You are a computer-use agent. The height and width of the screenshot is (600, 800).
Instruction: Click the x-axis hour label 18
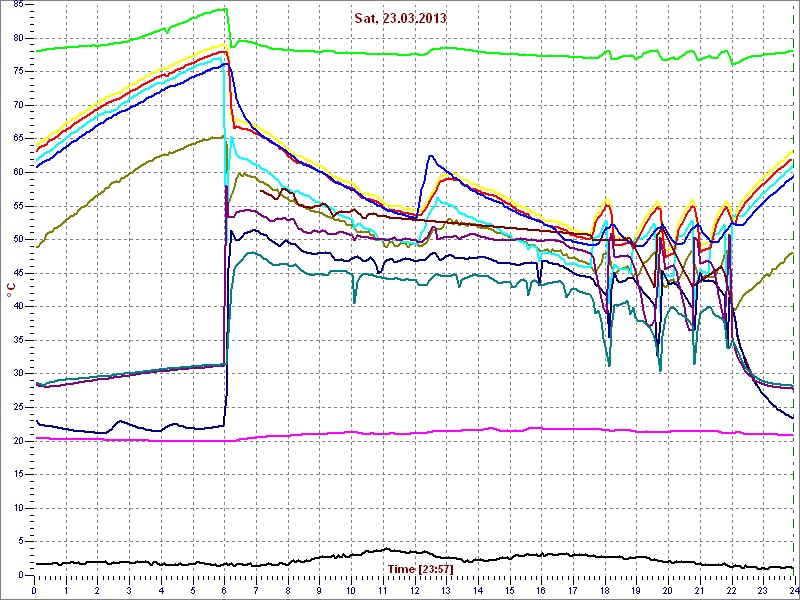605,590
